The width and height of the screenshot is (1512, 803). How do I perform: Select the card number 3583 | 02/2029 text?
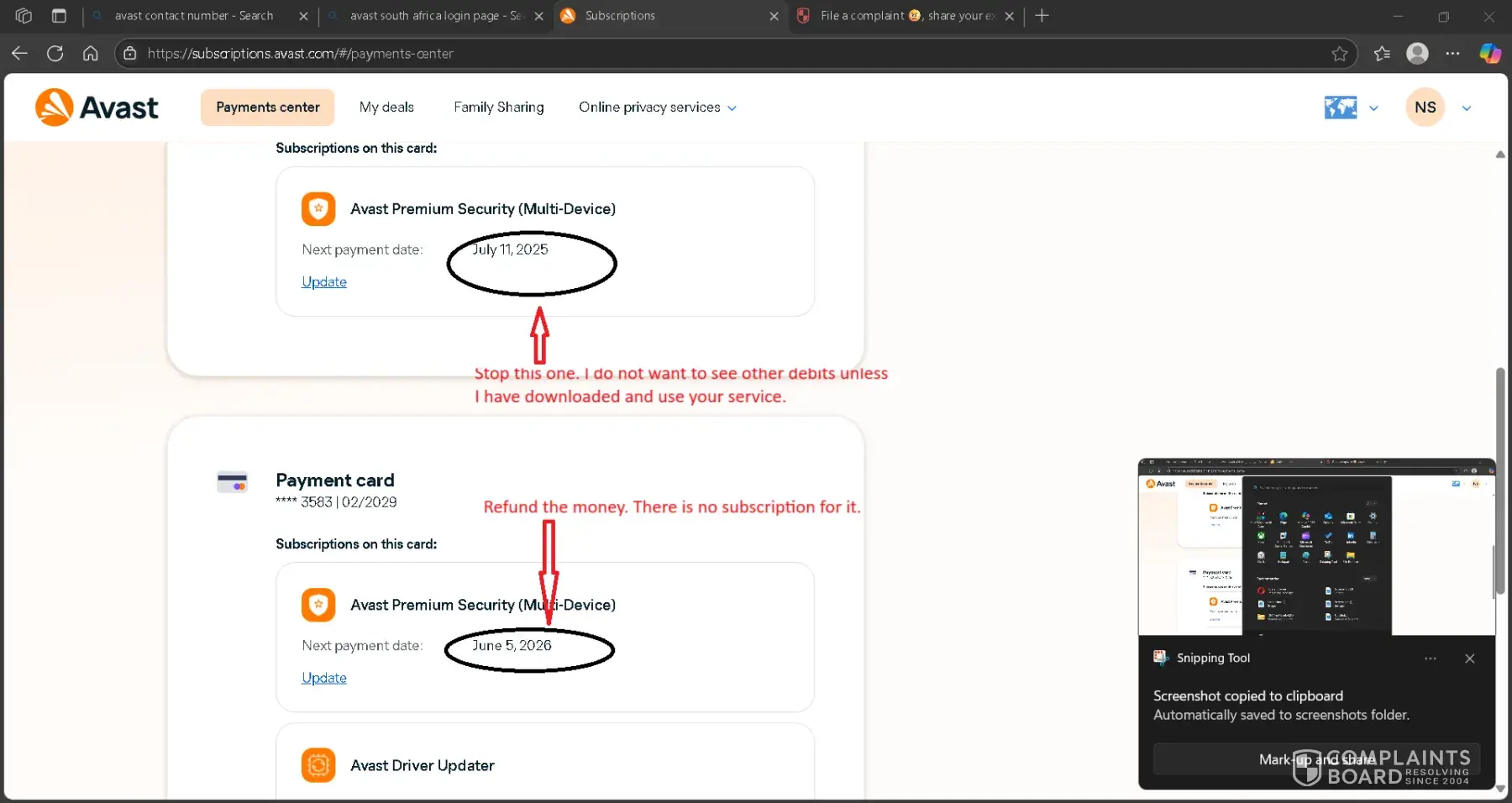(x=337, y=502)
